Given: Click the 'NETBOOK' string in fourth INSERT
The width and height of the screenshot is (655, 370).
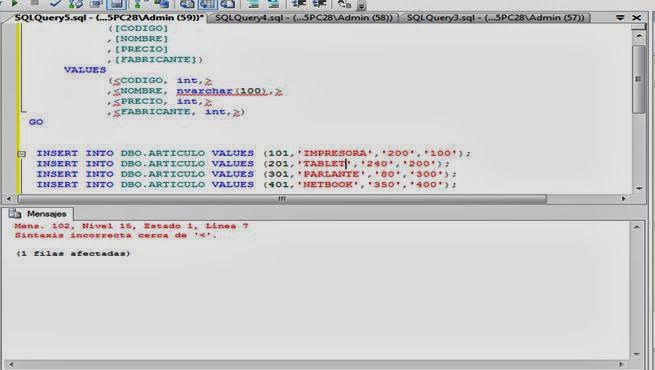Looking at the screenshot, I should [328, 185].
